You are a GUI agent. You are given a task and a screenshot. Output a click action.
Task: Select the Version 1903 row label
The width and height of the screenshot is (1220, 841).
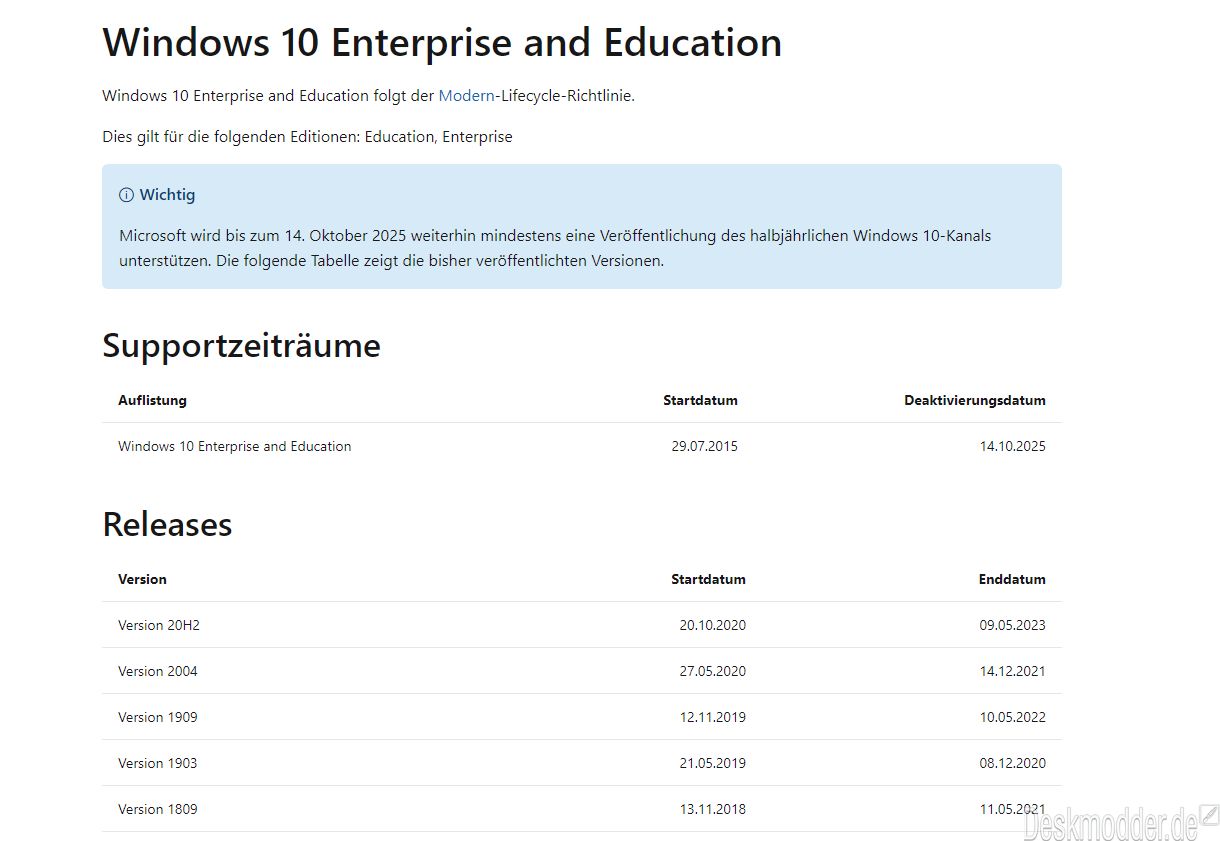point(158,763)
